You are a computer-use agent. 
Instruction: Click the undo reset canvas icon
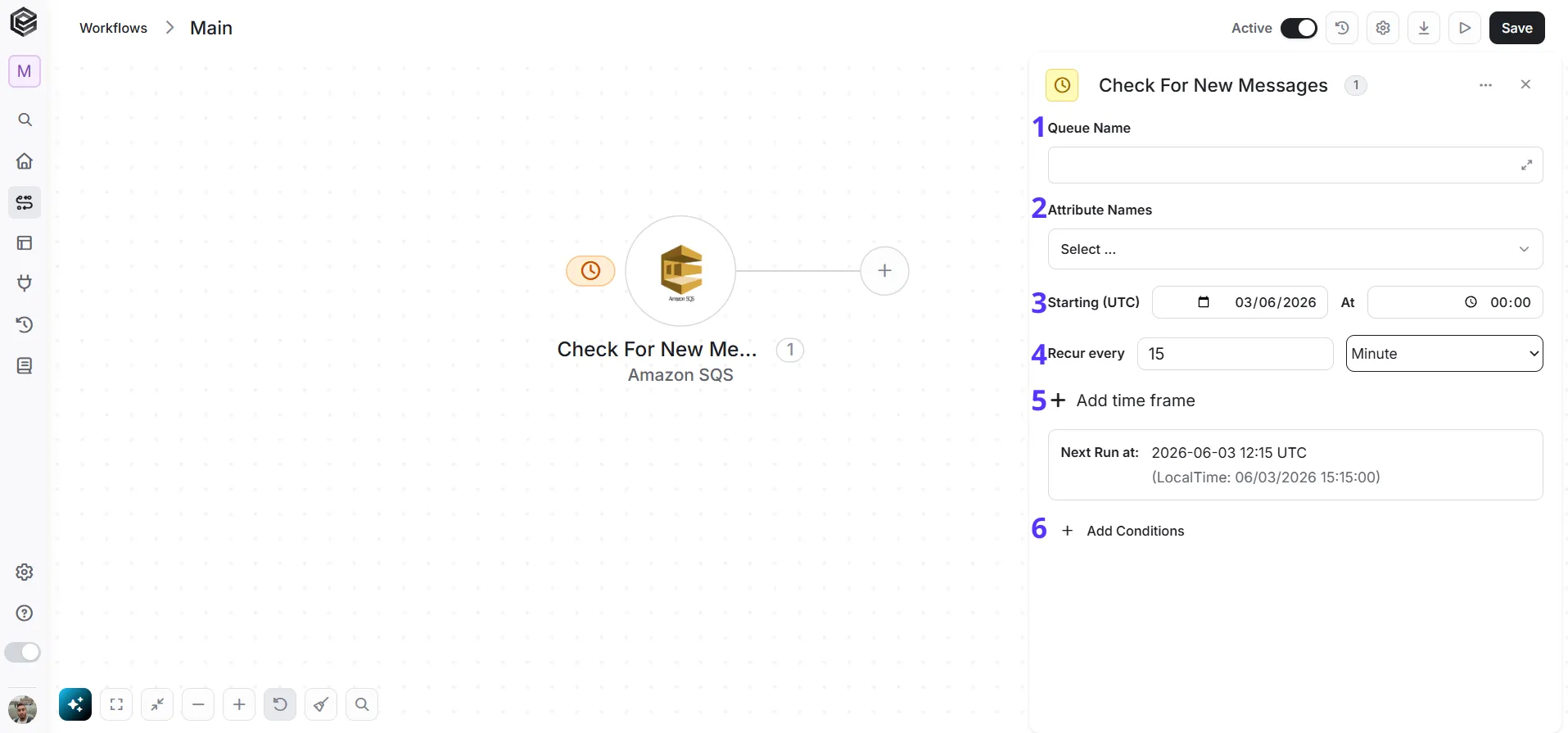[280, 704]
